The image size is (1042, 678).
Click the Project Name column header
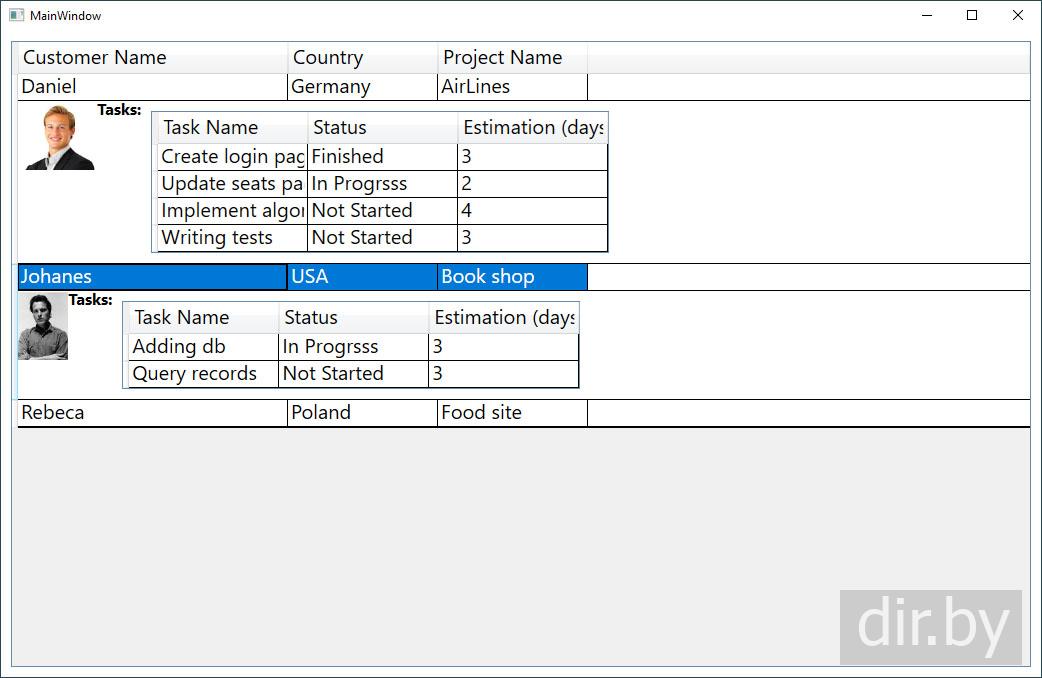pos(512,58)
